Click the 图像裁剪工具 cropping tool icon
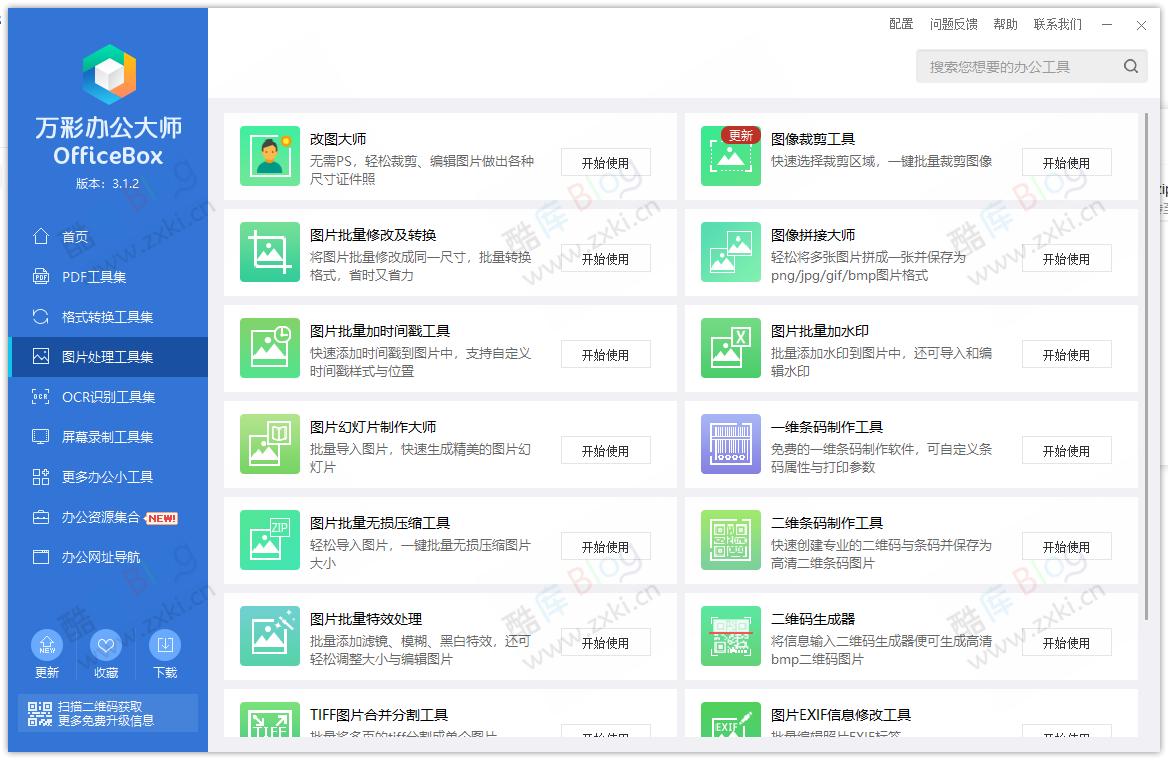Screen dimensions: 1168x760 [730, 155]
